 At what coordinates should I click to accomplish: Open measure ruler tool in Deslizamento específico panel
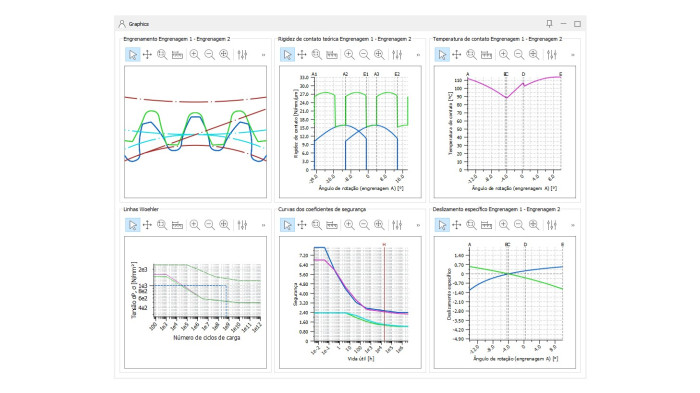[486, 225]
